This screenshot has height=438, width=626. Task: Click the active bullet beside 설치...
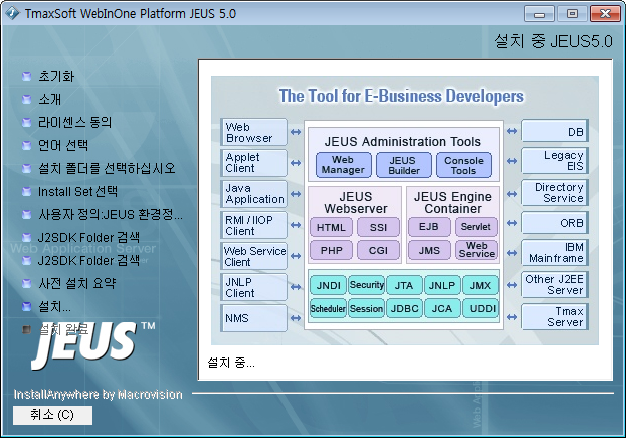pyautogui.click(x=26, y=307)
